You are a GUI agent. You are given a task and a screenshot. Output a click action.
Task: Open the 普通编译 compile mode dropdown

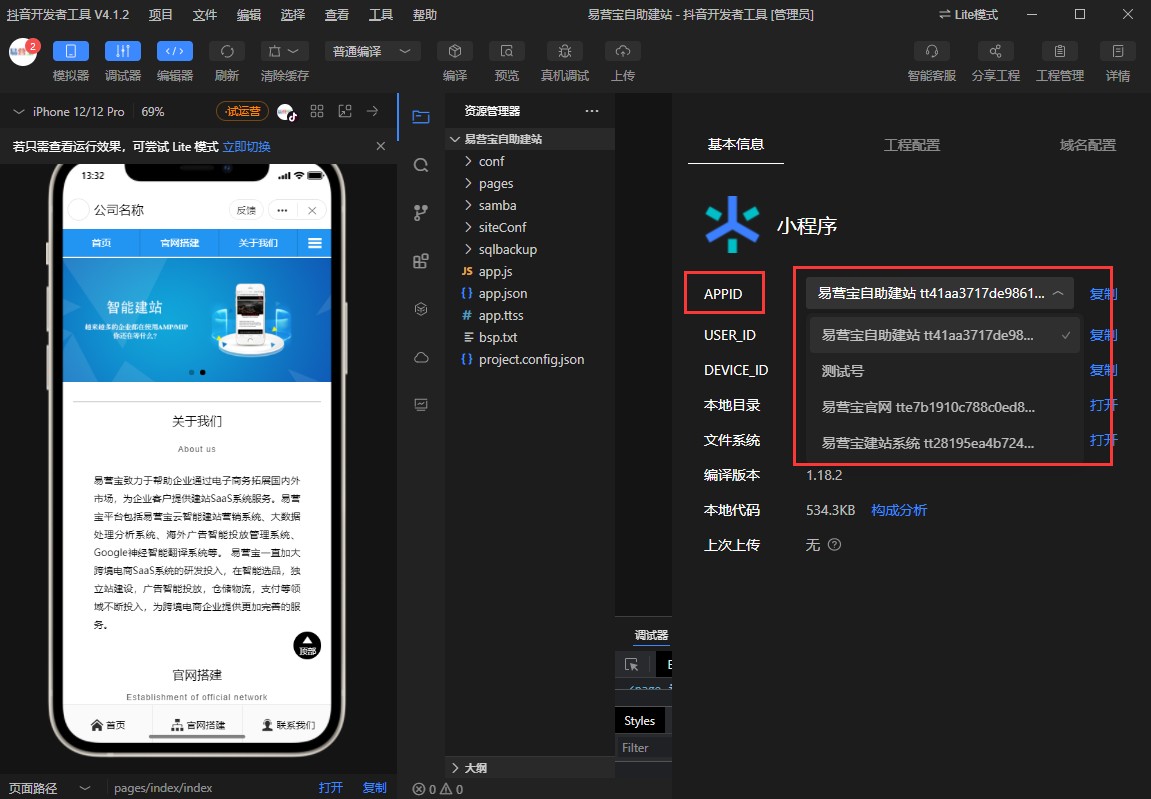tap(372, 51)
